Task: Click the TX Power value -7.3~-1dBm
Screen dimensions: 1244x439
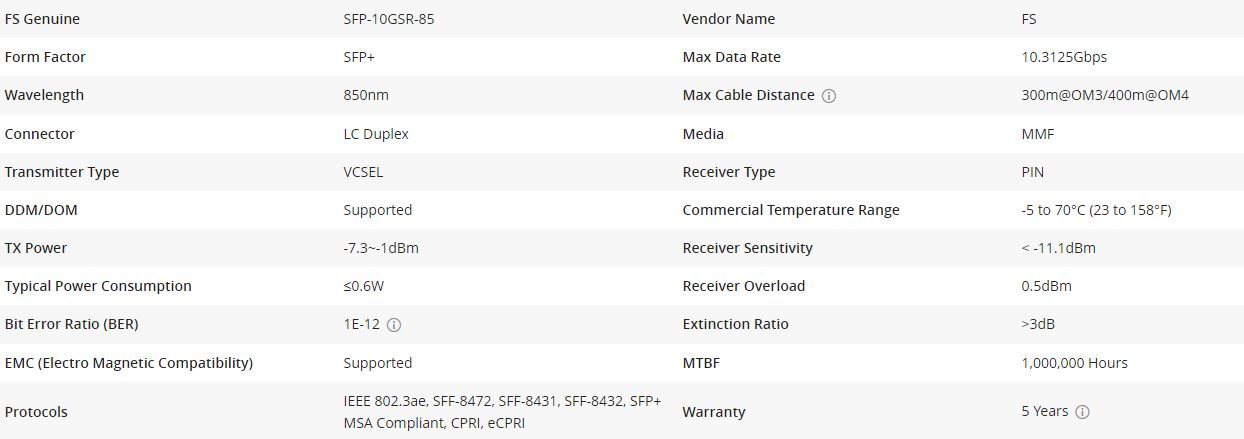Action: 381,248
